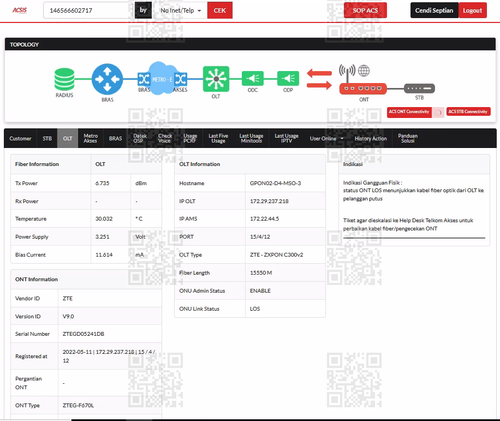Screen dimensions: 500x421
Task: Select the OLT tab
Action: pos(68,138)
